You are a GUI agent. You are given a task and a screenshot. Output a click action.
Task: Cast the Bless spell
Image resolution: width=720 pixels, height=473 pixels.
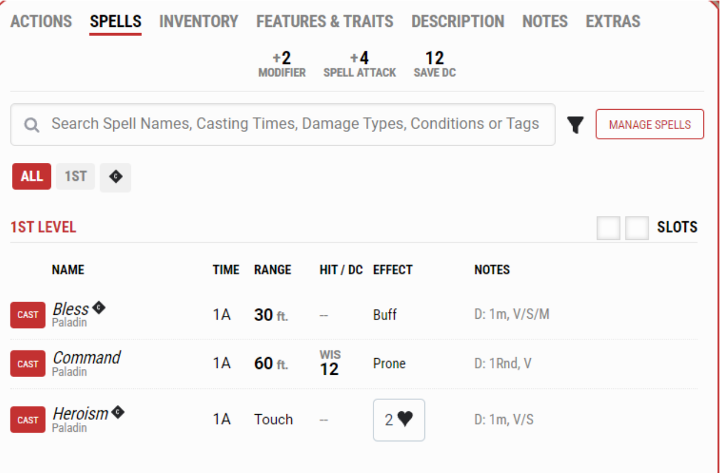click(28, 315)
